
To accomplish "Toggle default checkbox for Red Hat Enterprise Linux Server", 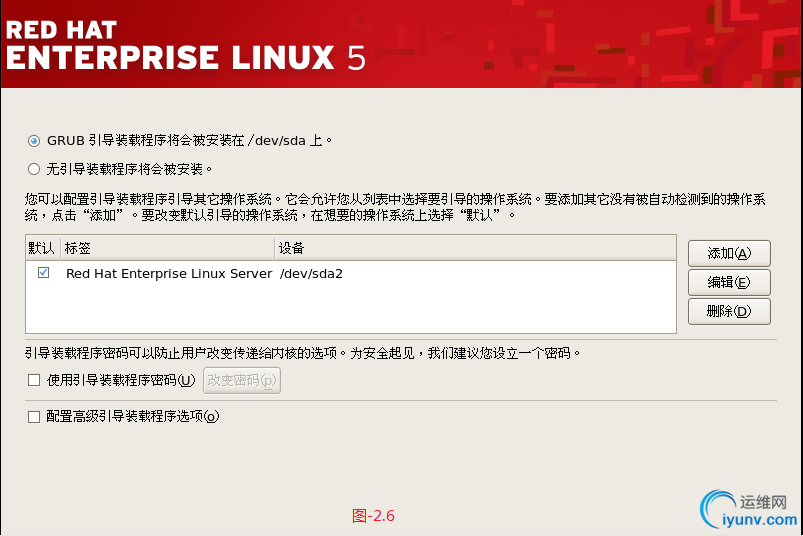I will (x=43, y=273).
